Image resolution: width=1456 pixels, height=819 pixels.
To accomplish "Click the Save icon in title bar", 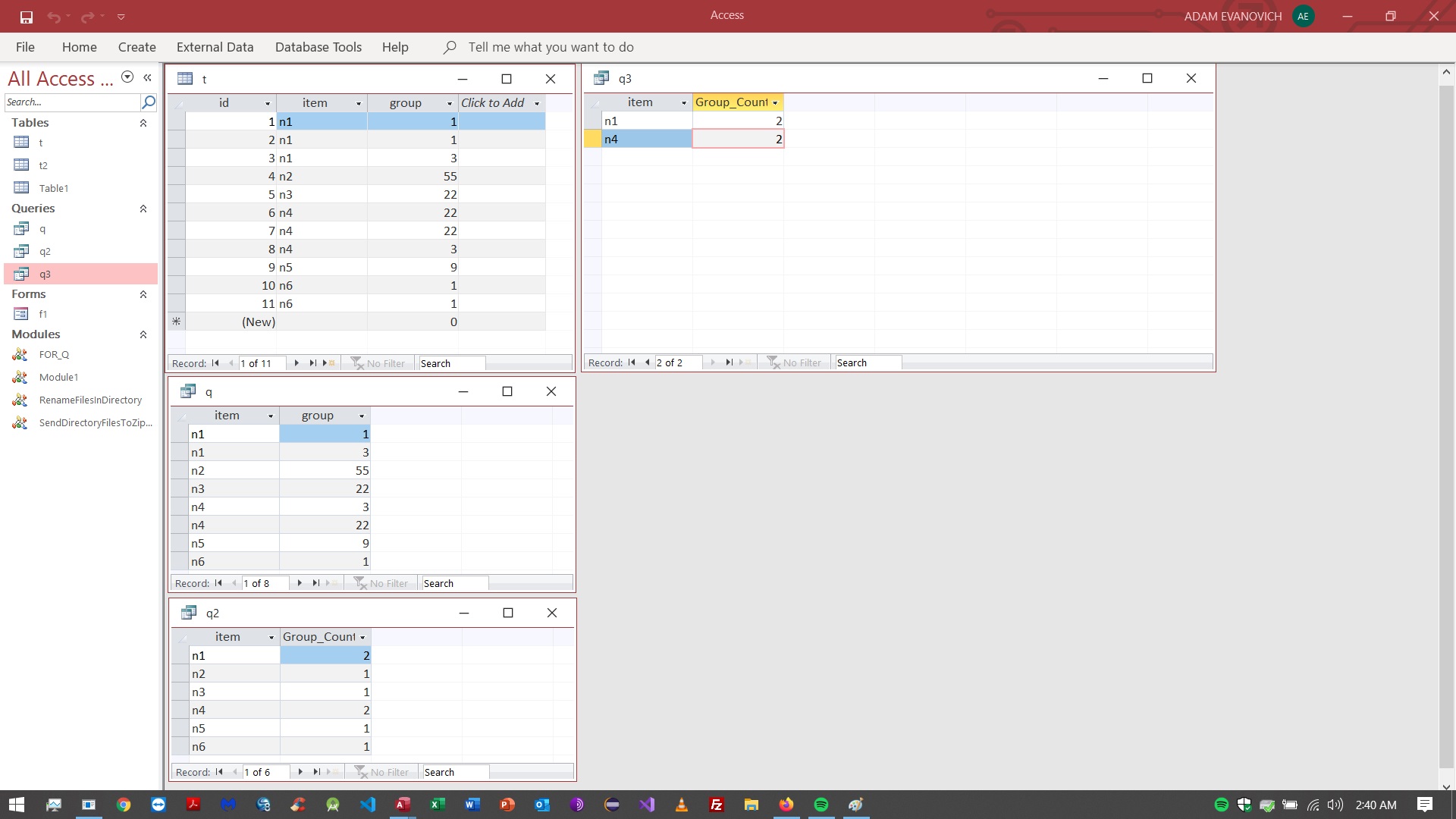I will (x=27, y=16).
